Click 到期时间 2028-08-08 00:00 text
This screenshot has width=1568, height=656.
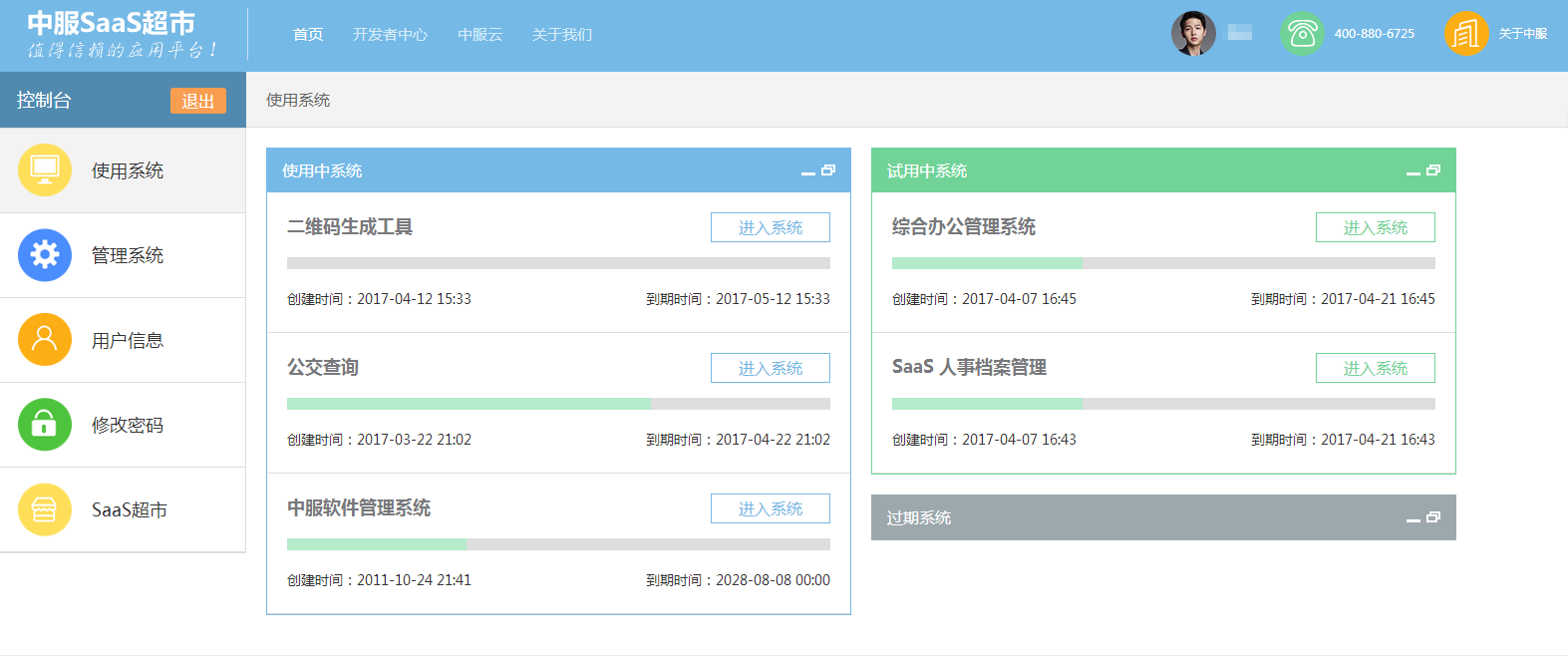[x=738, y=580]
